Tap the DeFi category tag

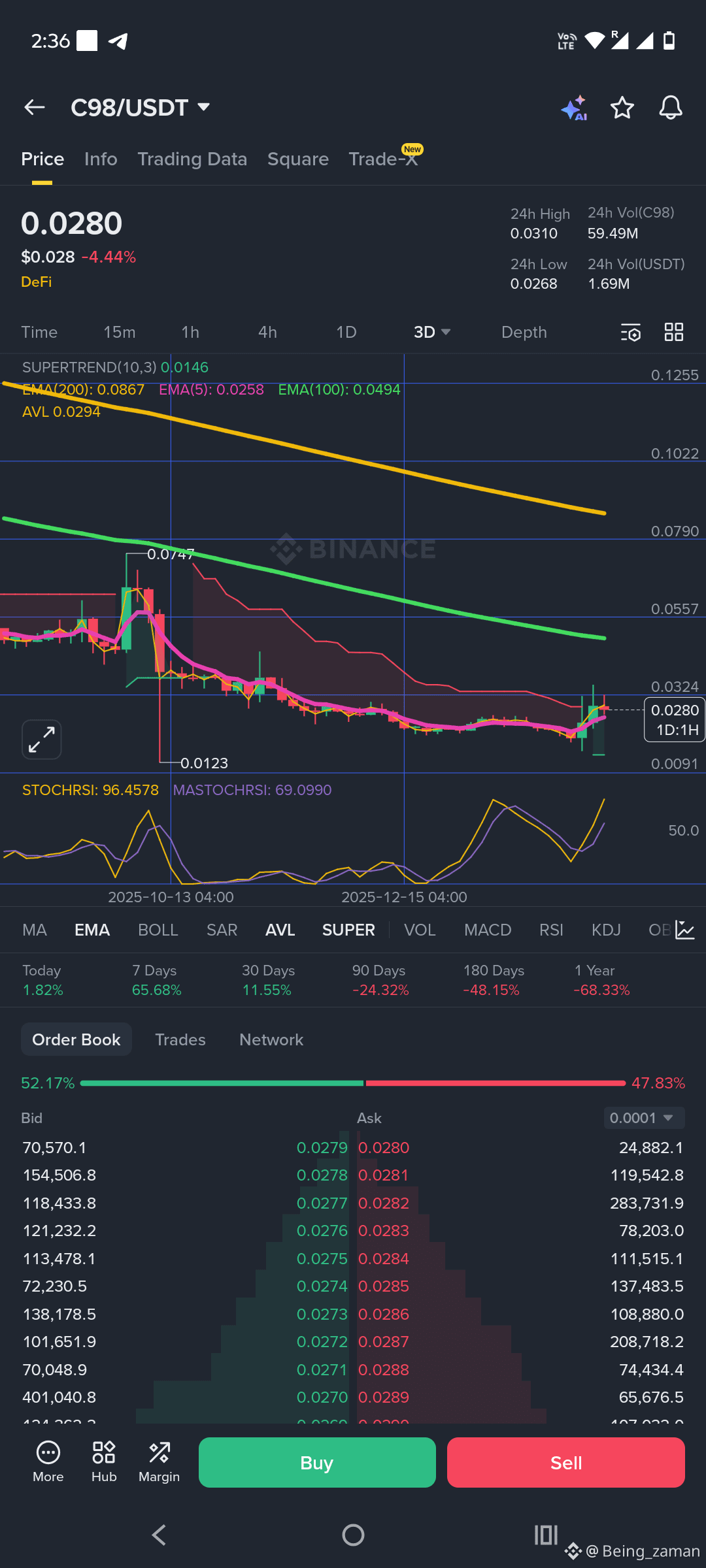37,282
